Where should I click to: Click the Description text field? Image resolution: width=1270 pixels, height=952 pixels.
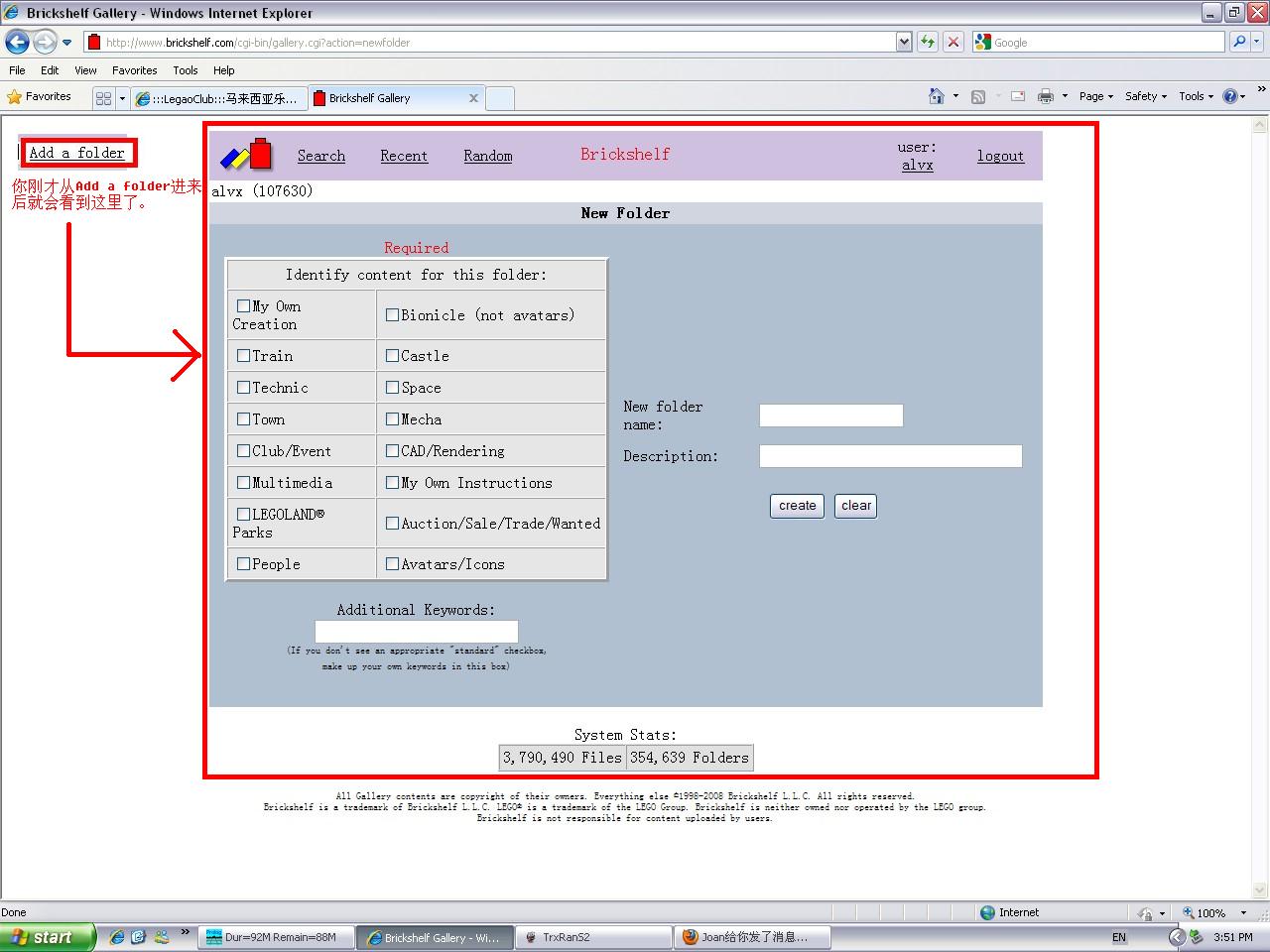coord(891,456)
